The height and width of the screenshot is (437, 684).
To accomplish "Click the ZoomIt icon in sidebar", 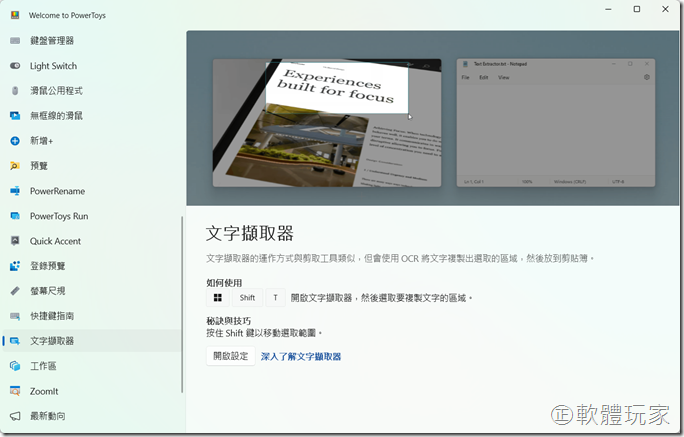I will (x=15, y=391).
